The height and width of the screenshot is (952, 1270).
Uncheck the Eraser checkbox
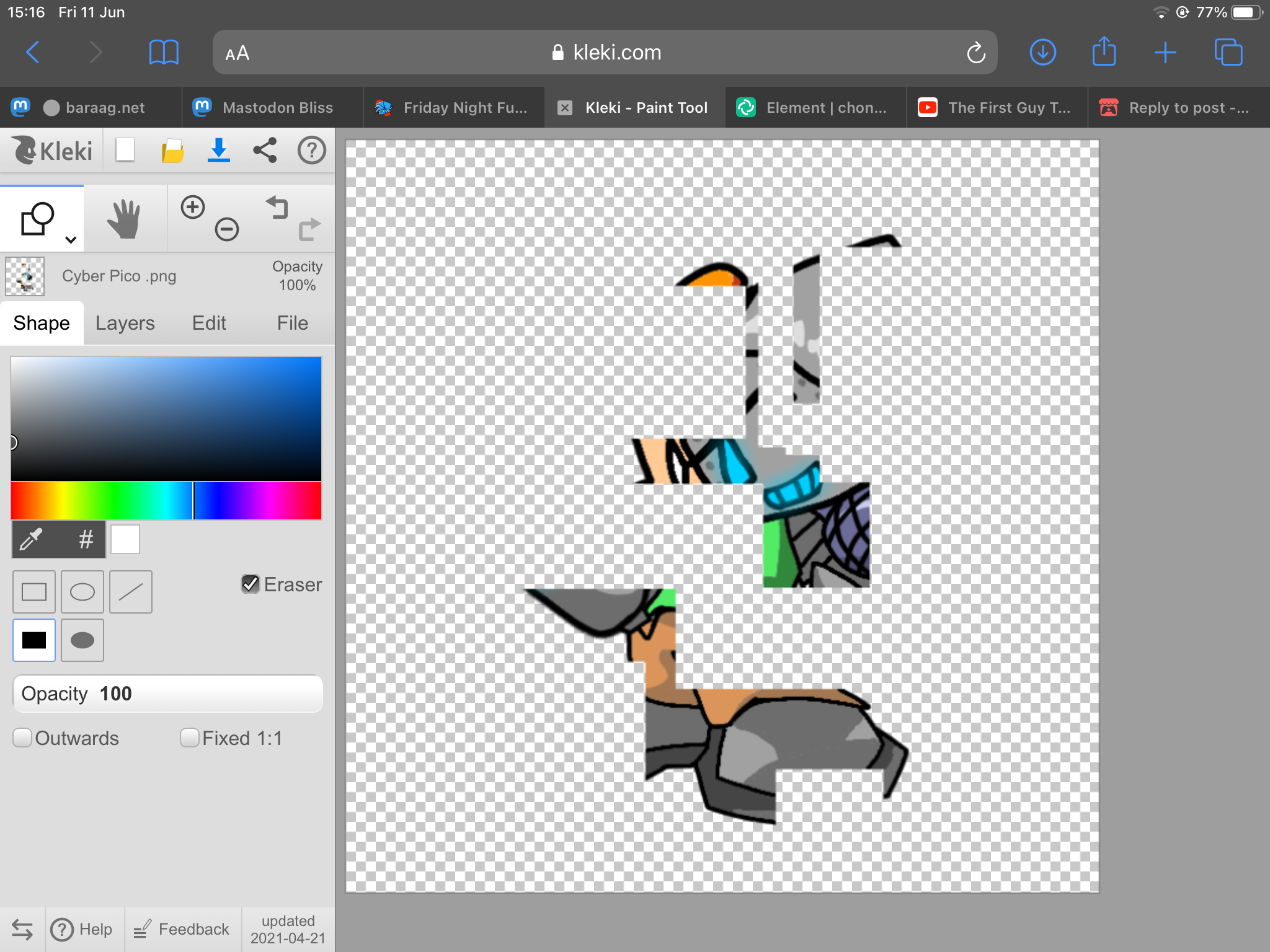251,584
